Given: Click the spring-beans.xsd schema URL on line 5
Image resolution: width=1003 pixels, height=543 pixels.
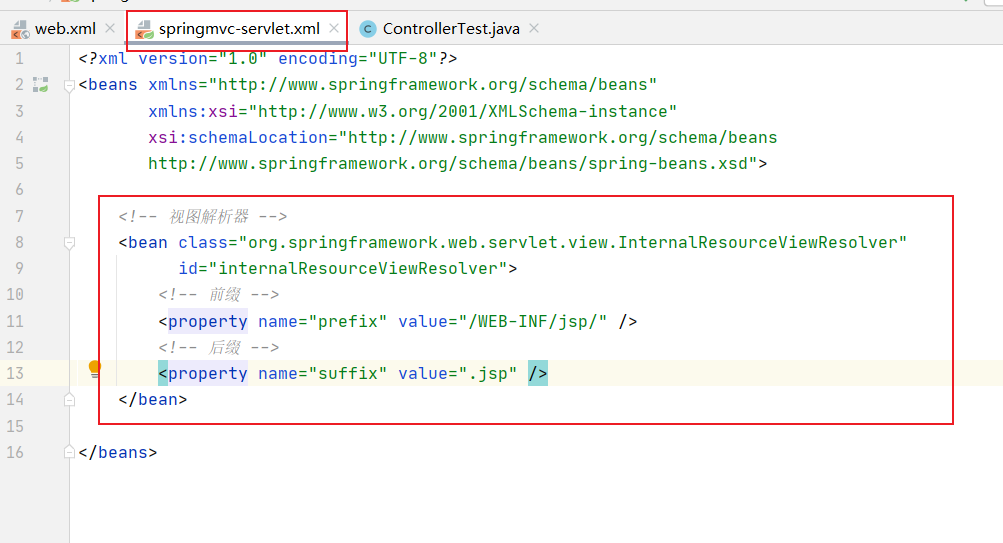Looking at the screenshot, I should 452,163.
